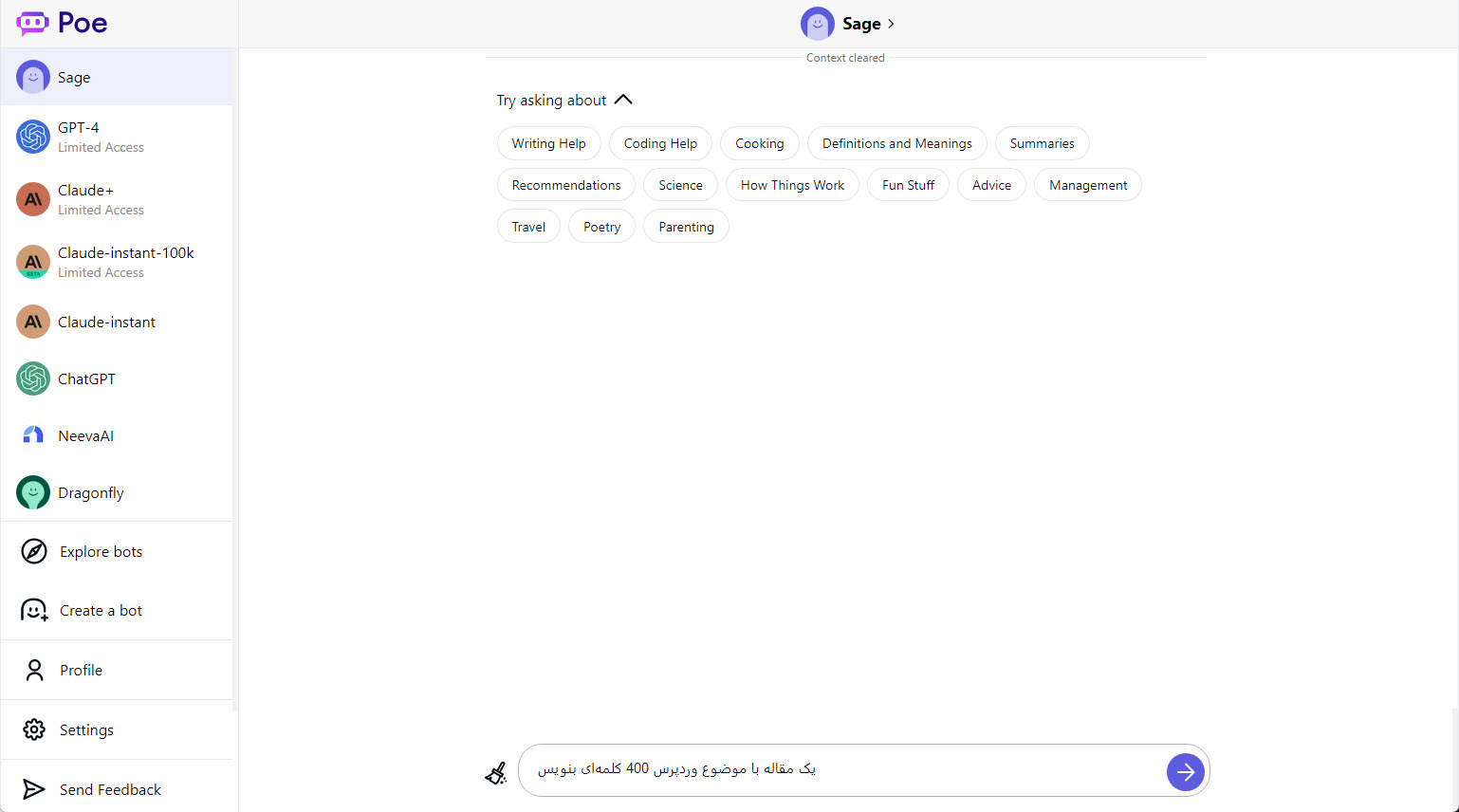
Task: Choose the How Things Work chip
Action: coord(792,185)
